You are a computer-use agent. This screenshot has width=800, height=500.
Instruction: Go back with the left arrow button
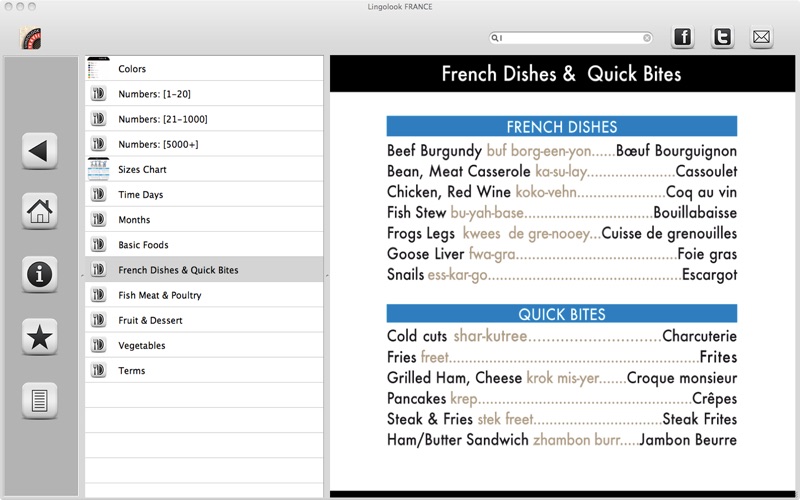point(40,151)
